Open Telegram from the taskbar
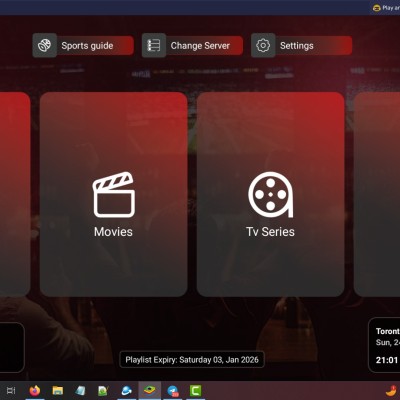The height and width of the screenshot is (400, 400). pos(173,390)
